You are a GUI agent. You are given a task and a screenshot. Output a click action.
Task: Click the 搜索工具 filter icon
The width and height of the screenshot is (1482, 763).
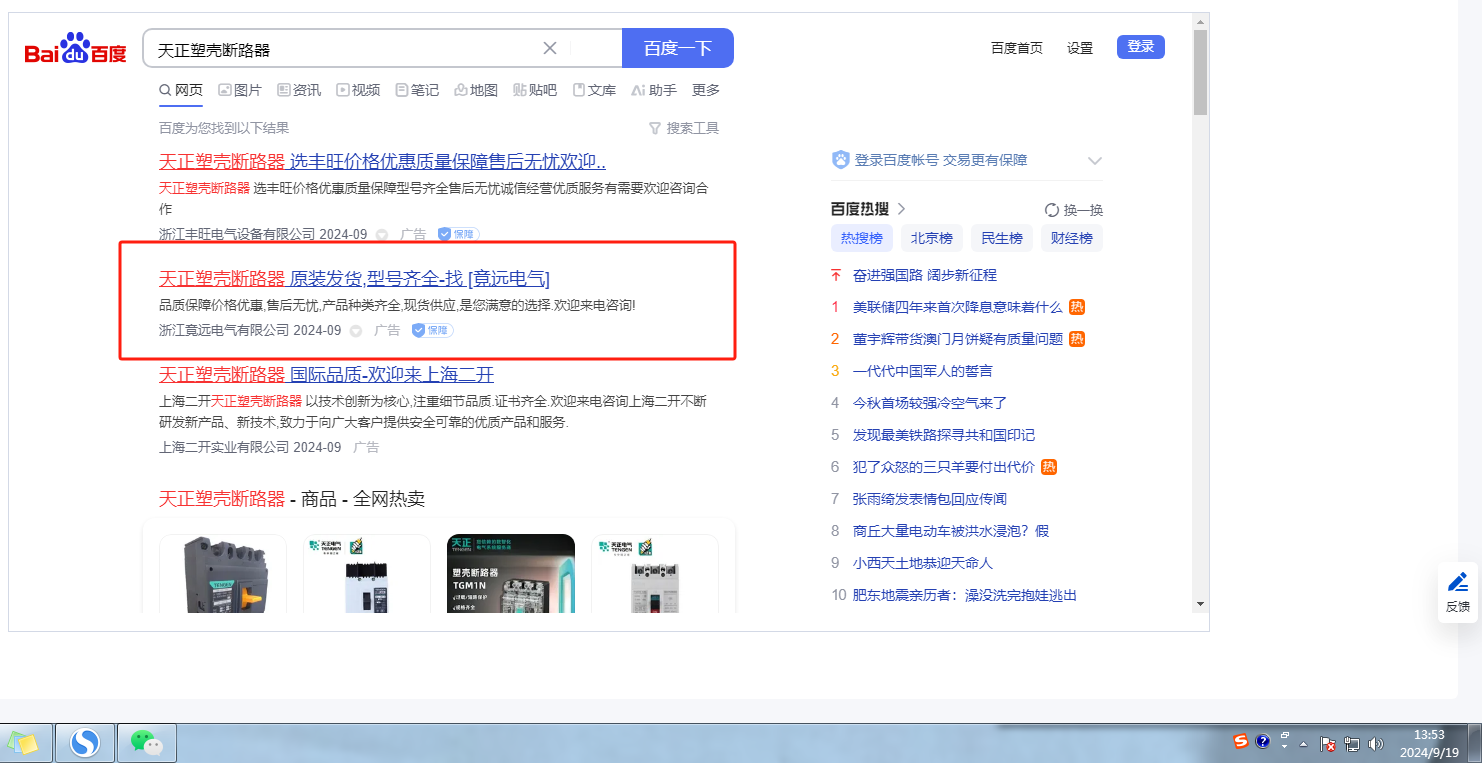655,128
